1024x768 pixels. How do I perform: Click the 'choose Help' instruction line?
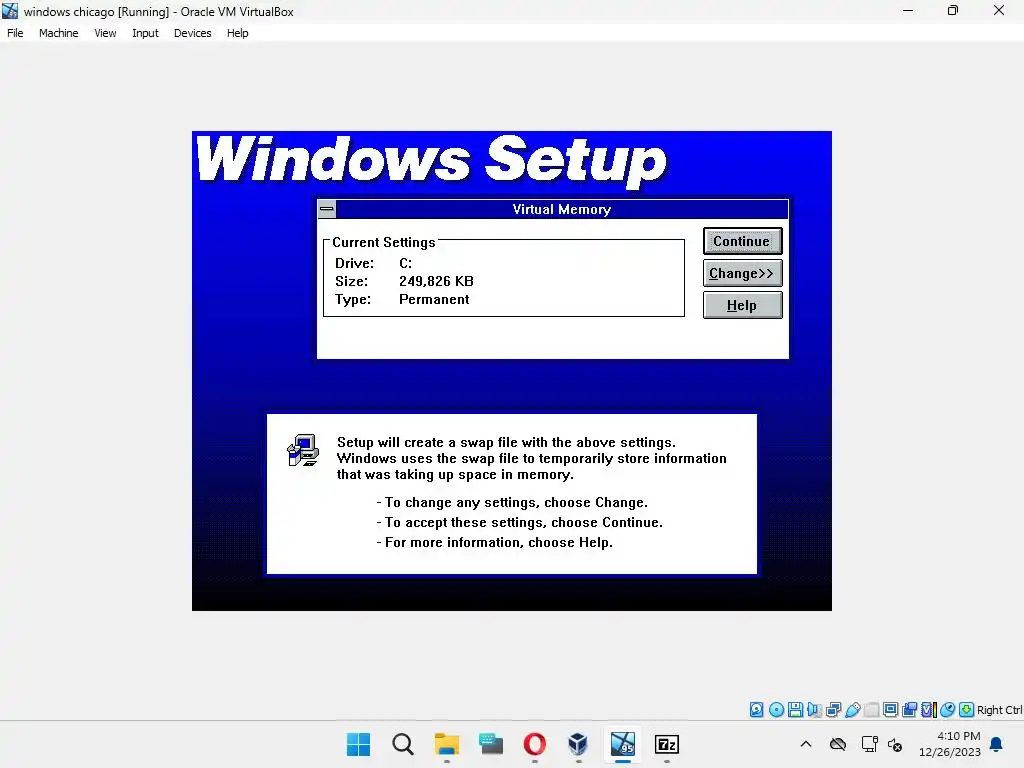tap(494, 542)
